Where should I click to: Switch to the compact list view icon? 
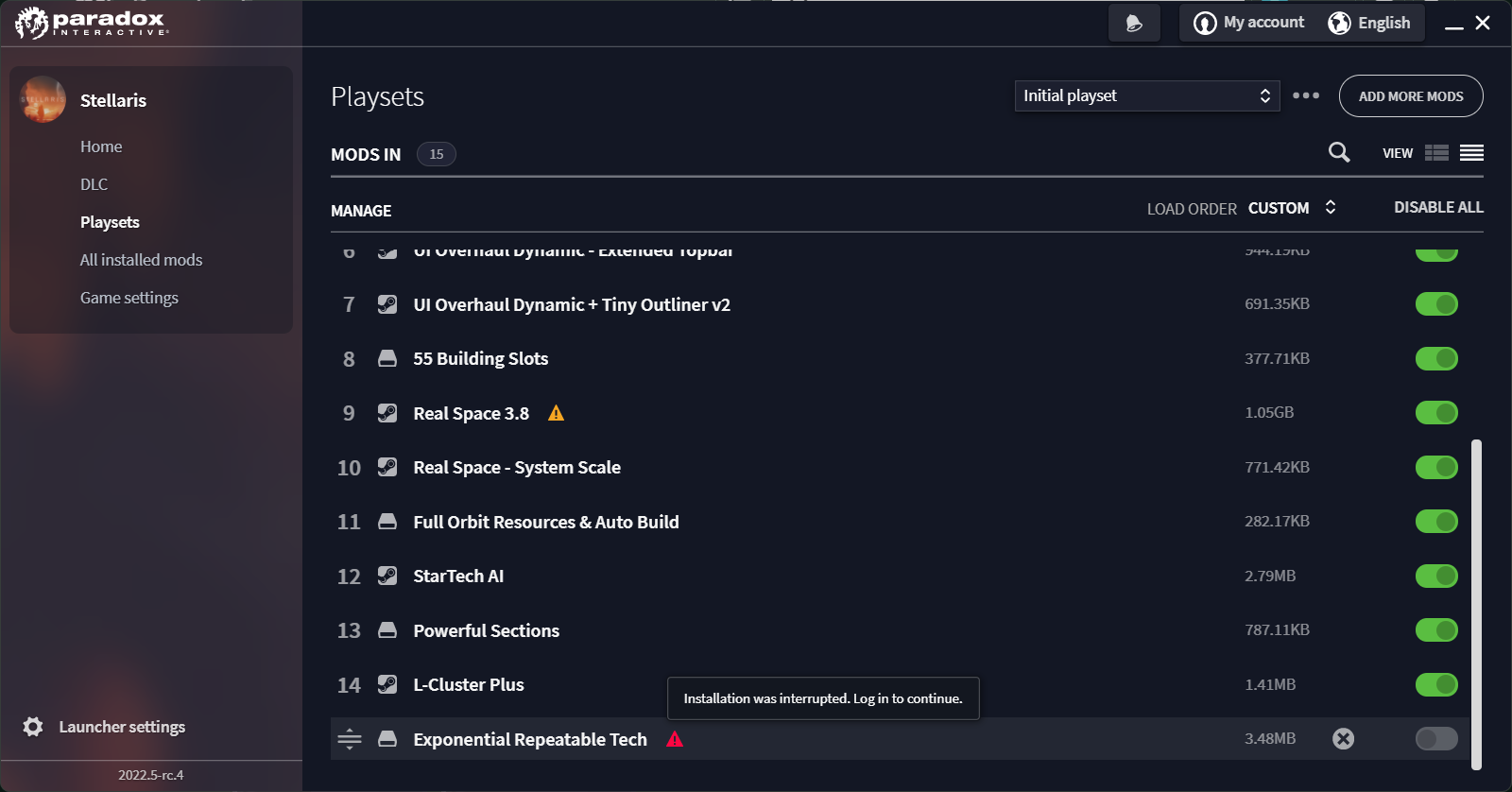pyautogui.click(x=1471, y=153)
